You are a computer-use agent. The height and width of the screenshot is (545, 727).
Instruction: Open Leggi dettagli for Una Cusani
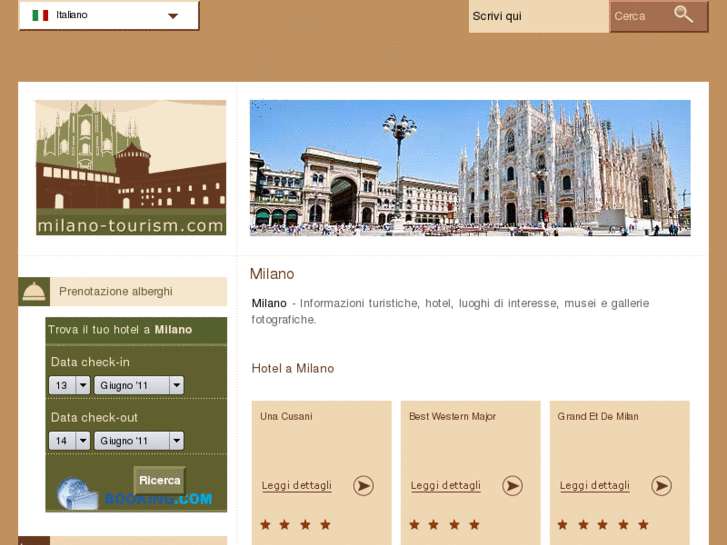point(297,486)
